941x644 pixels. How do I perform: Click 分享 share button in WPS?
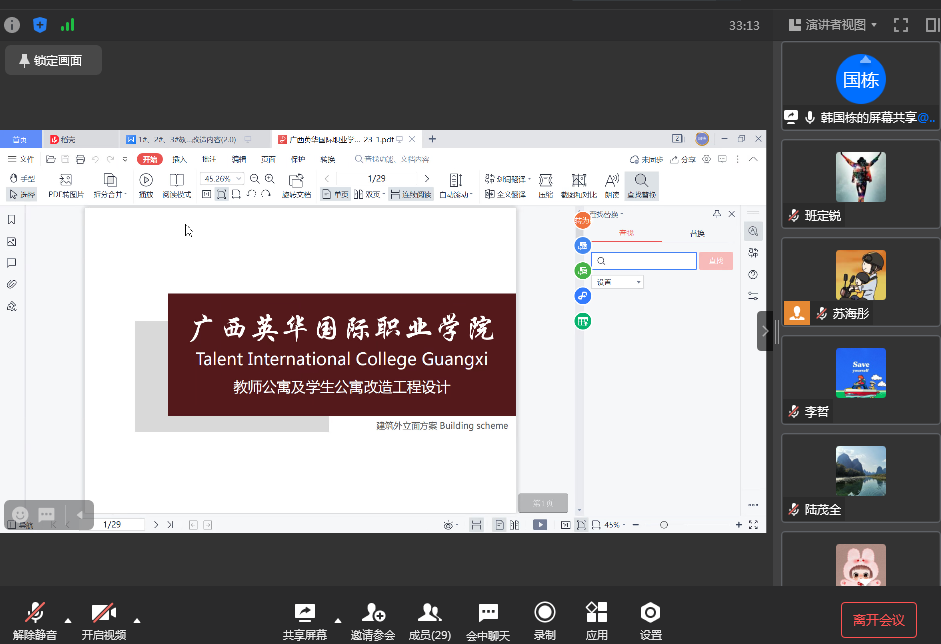coord(683,159)
